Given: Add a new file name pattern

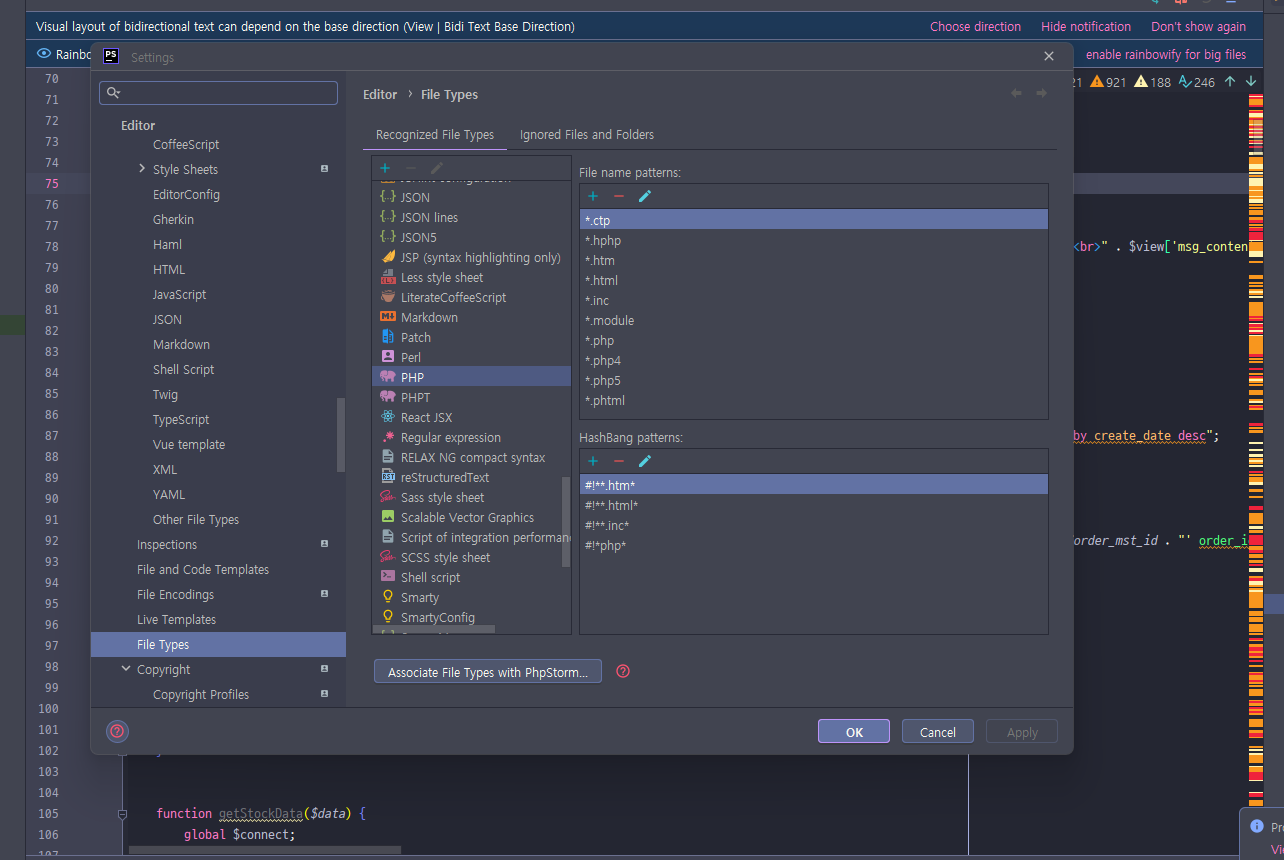Looking at the screenshot, I should [x=593, y=196].
